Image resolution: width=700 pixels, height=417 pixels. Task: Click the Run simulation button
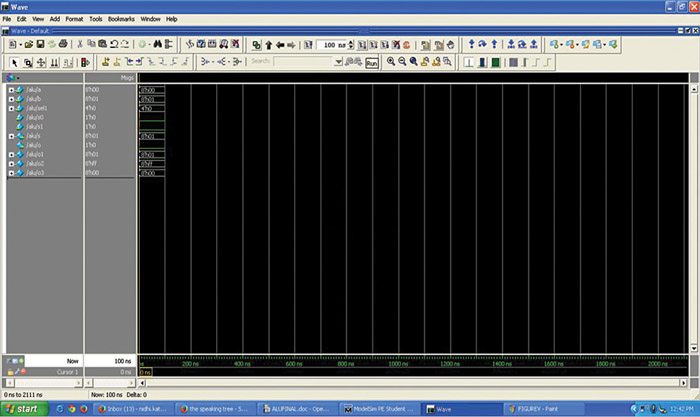tap(371, 62)
